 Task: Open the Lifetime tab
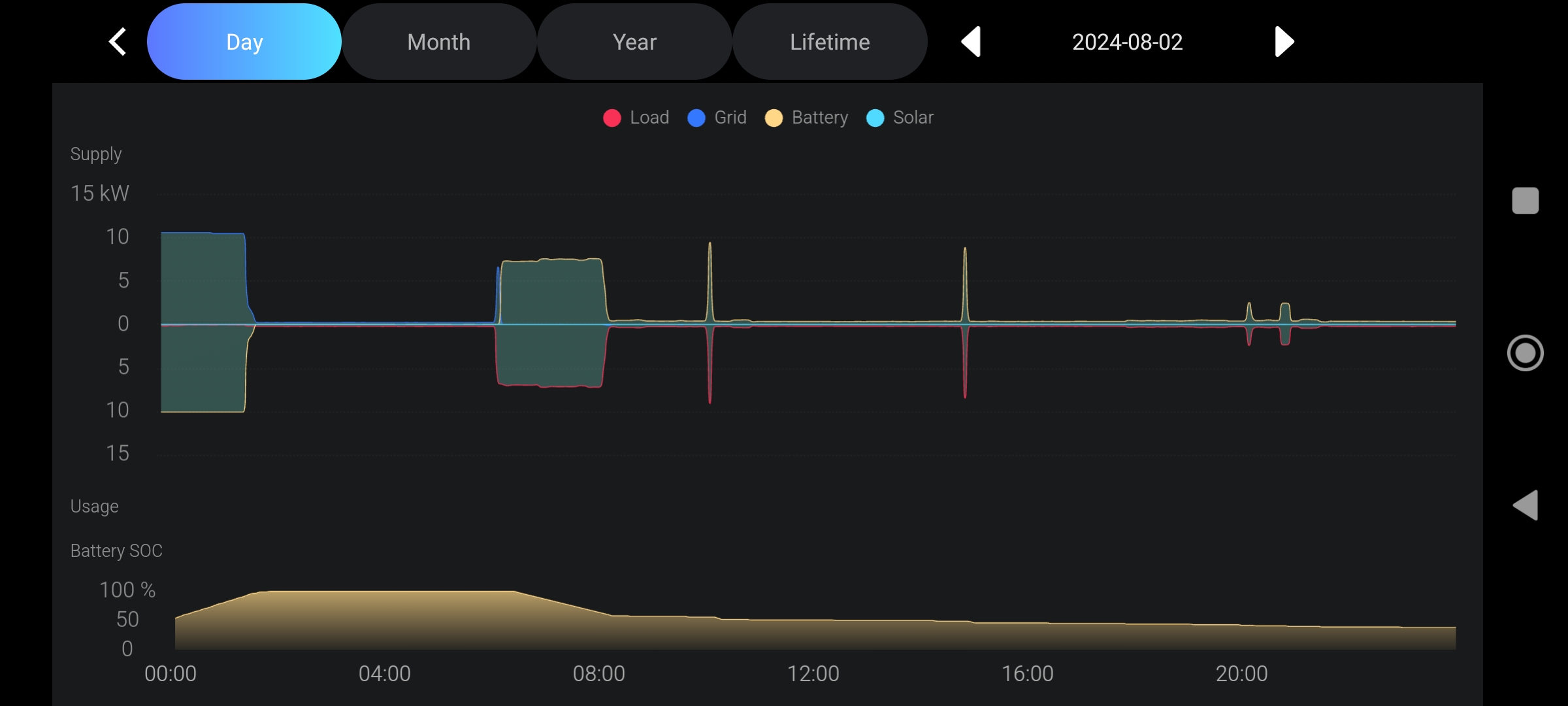(x=830, y=42)
